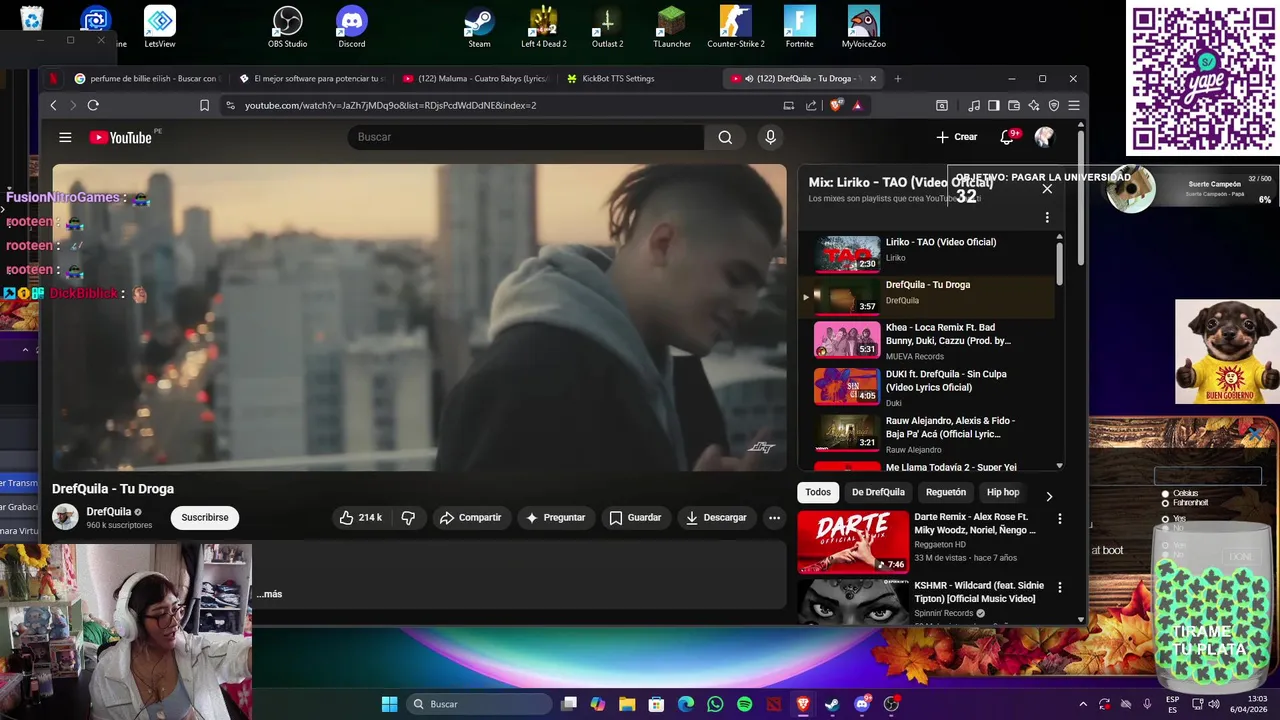This screenshot has height=720, width=1280.
Task: Open Brave Rewards triangle icon
Action: (857, 105)
